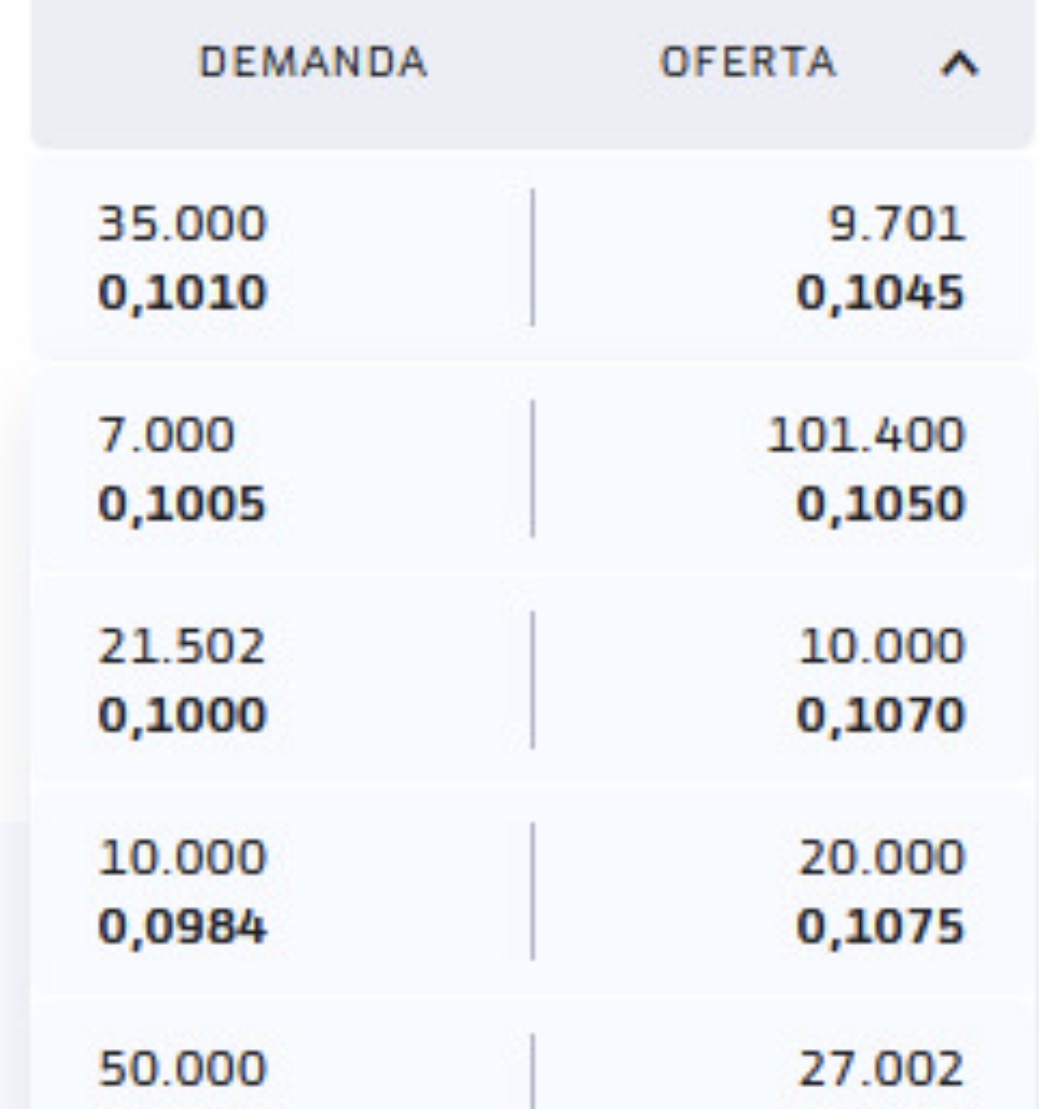Image resolution: width=1039 pixels, height=1109 pixels.
Task: Select the 35.000 demand quantity
Action: coord(183,224)
